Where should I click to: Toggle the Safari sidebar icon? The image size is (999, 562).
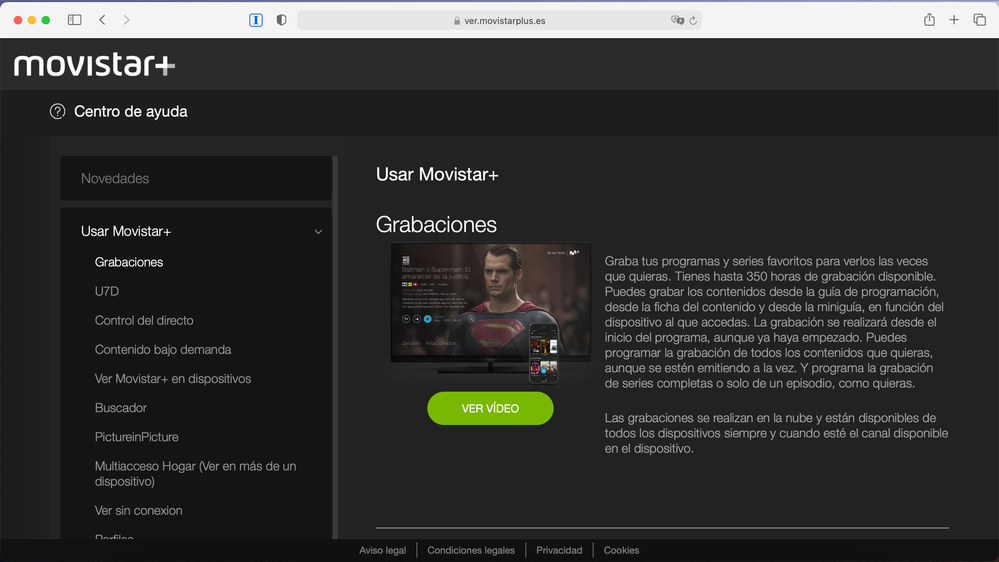[75, 20]
